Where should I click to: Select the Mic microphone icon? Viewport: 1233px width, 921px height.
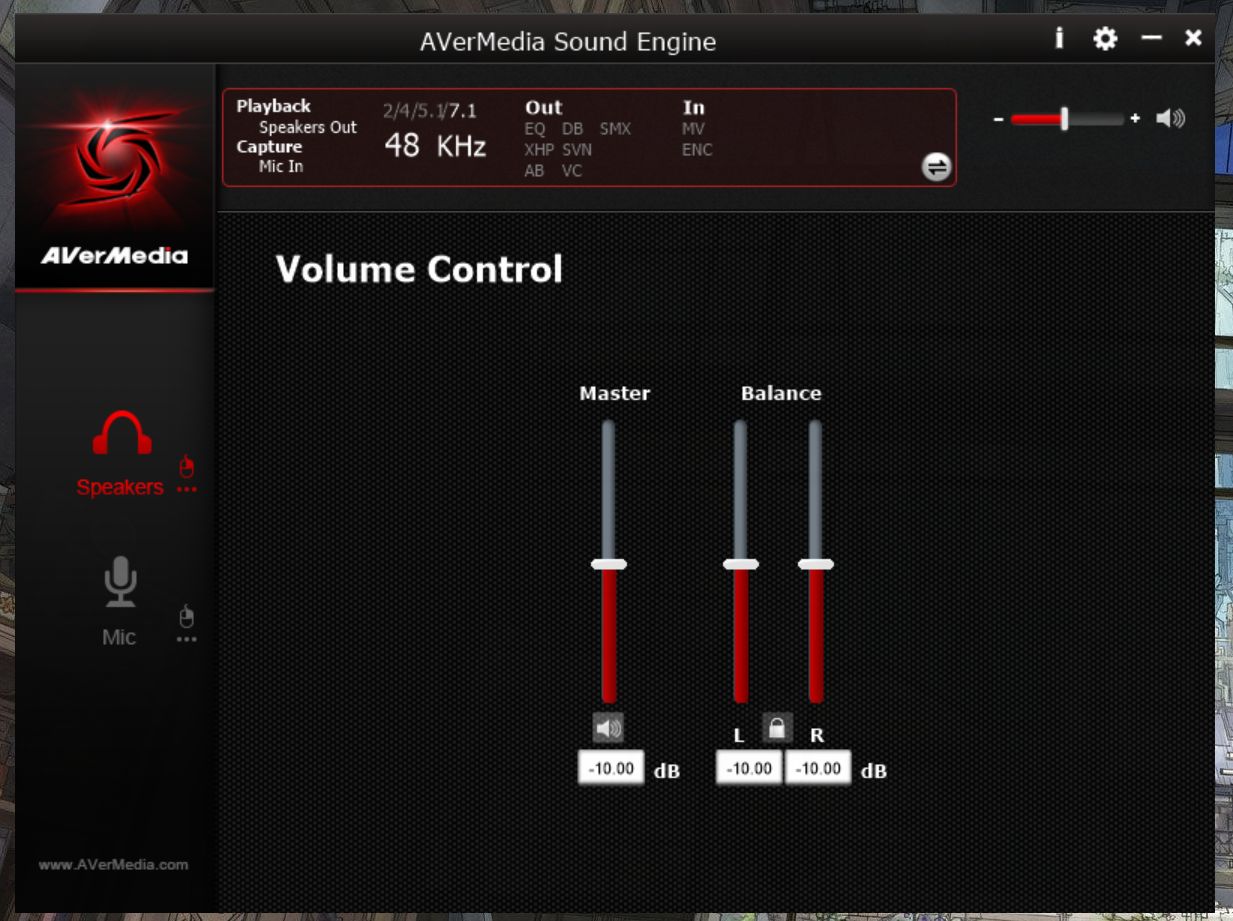121,582
